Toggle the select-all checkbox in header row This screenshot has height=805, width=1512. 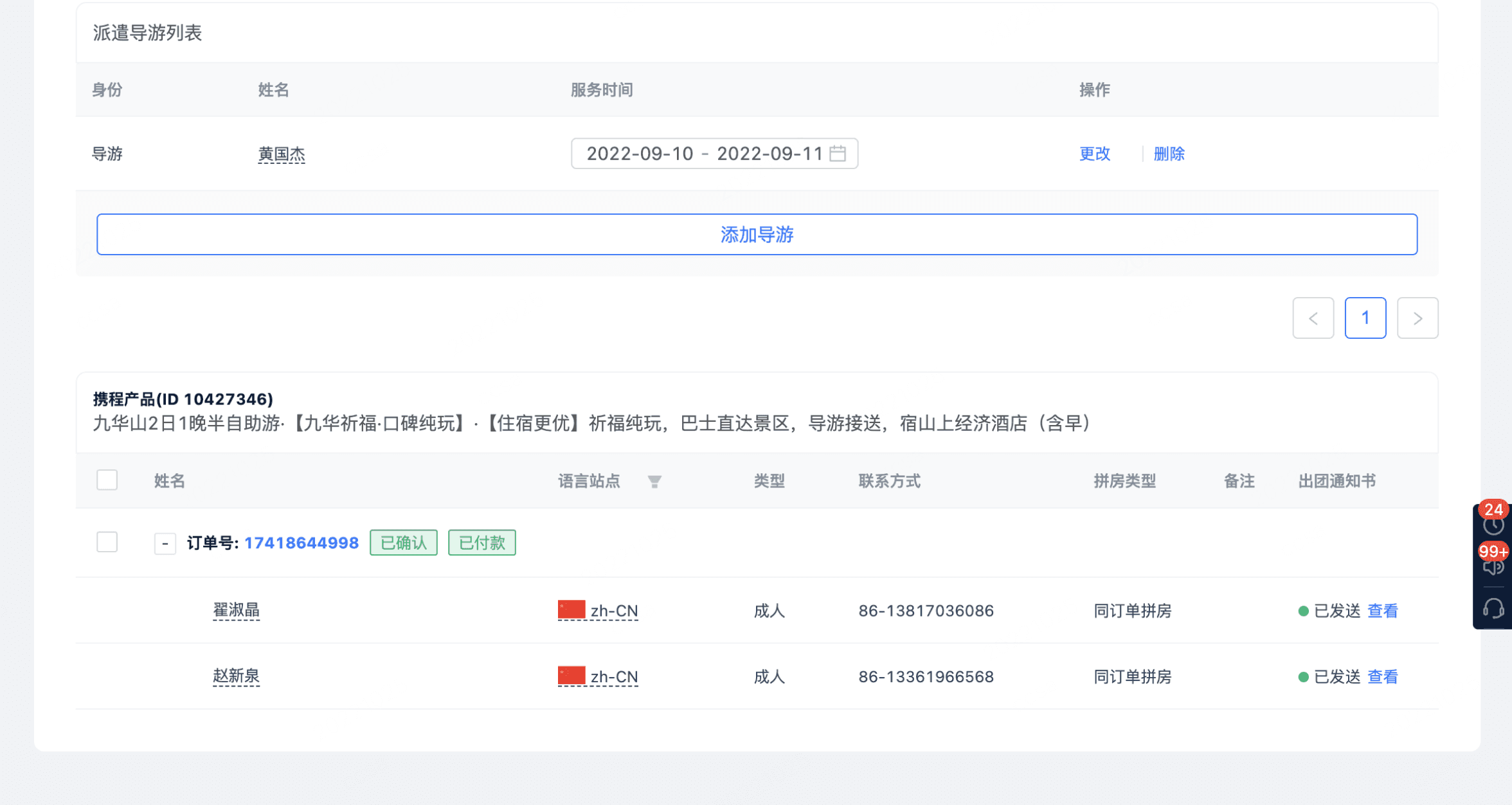(107, 480)
